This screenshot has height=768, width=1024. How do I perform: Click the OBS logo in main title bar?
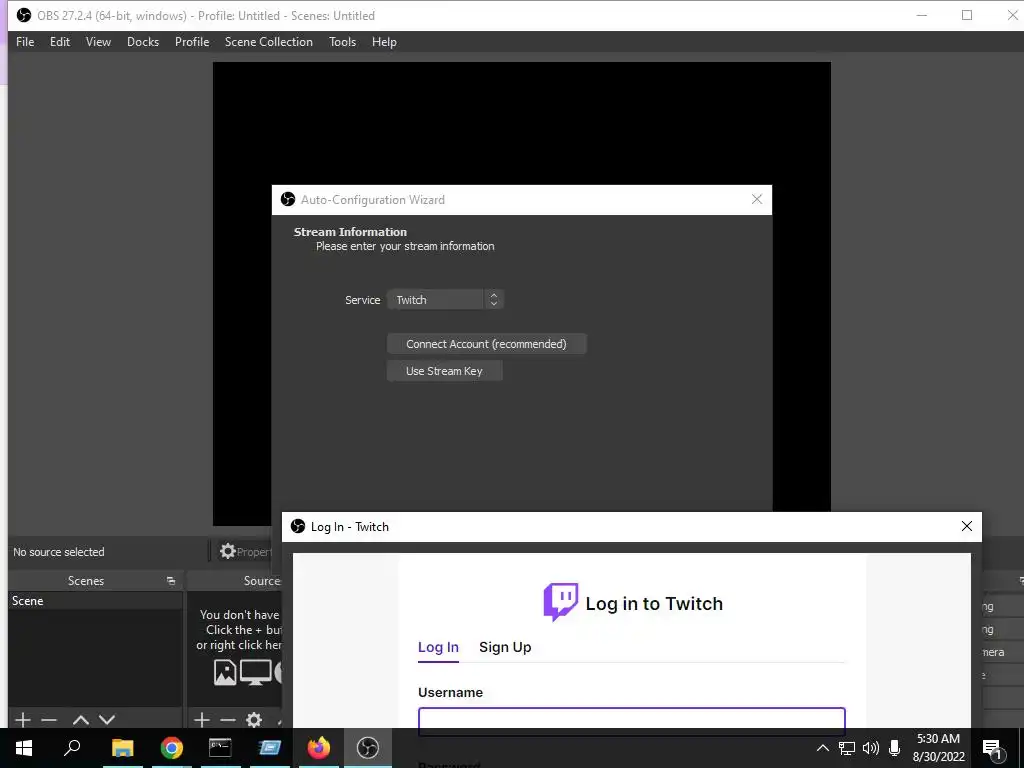[x=24, y=15]
